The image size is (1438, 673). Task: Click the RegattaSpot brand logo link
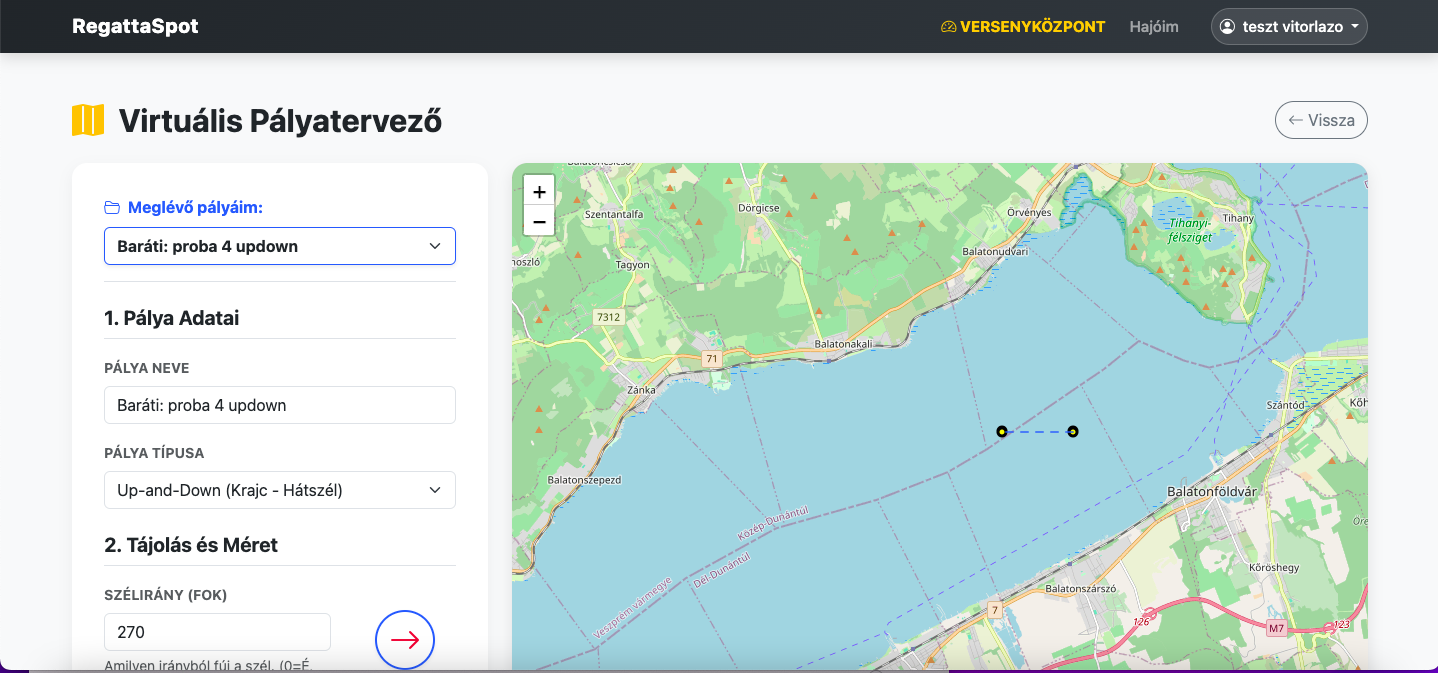pyautogui.click(x=135, y=27)
